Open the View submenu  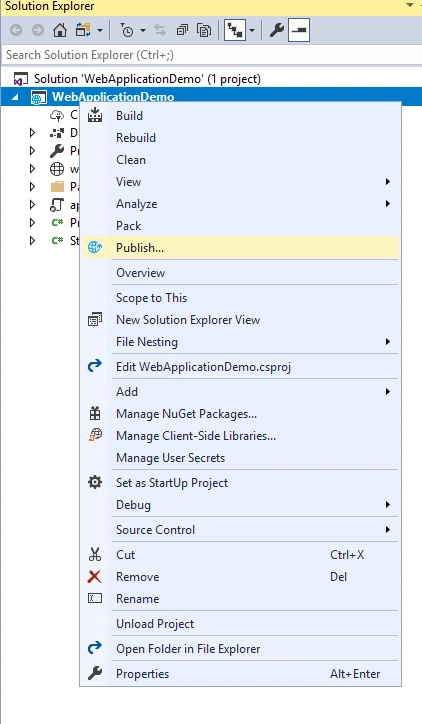tap(240, 182)
